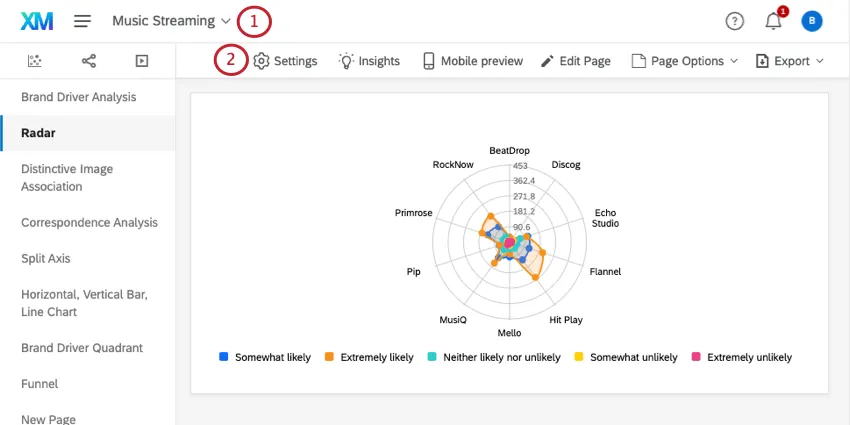The image size is (850, 425).
Task: Toggle the Extremely likely legend series
Action: point(369,357)
